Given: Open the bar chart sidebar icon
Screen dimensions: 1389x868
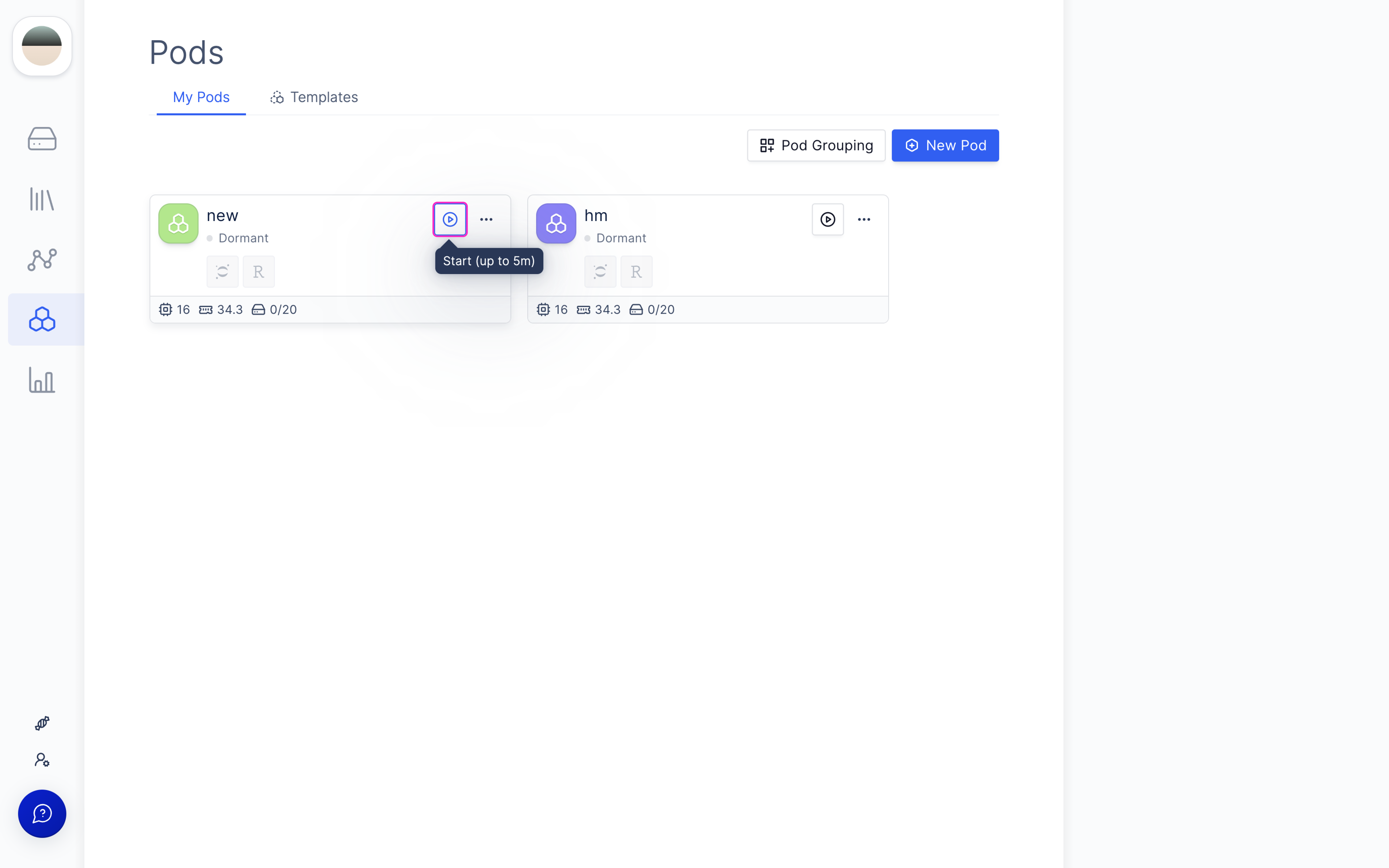Looking at the screenshot, I should click(x=42, y=380).
